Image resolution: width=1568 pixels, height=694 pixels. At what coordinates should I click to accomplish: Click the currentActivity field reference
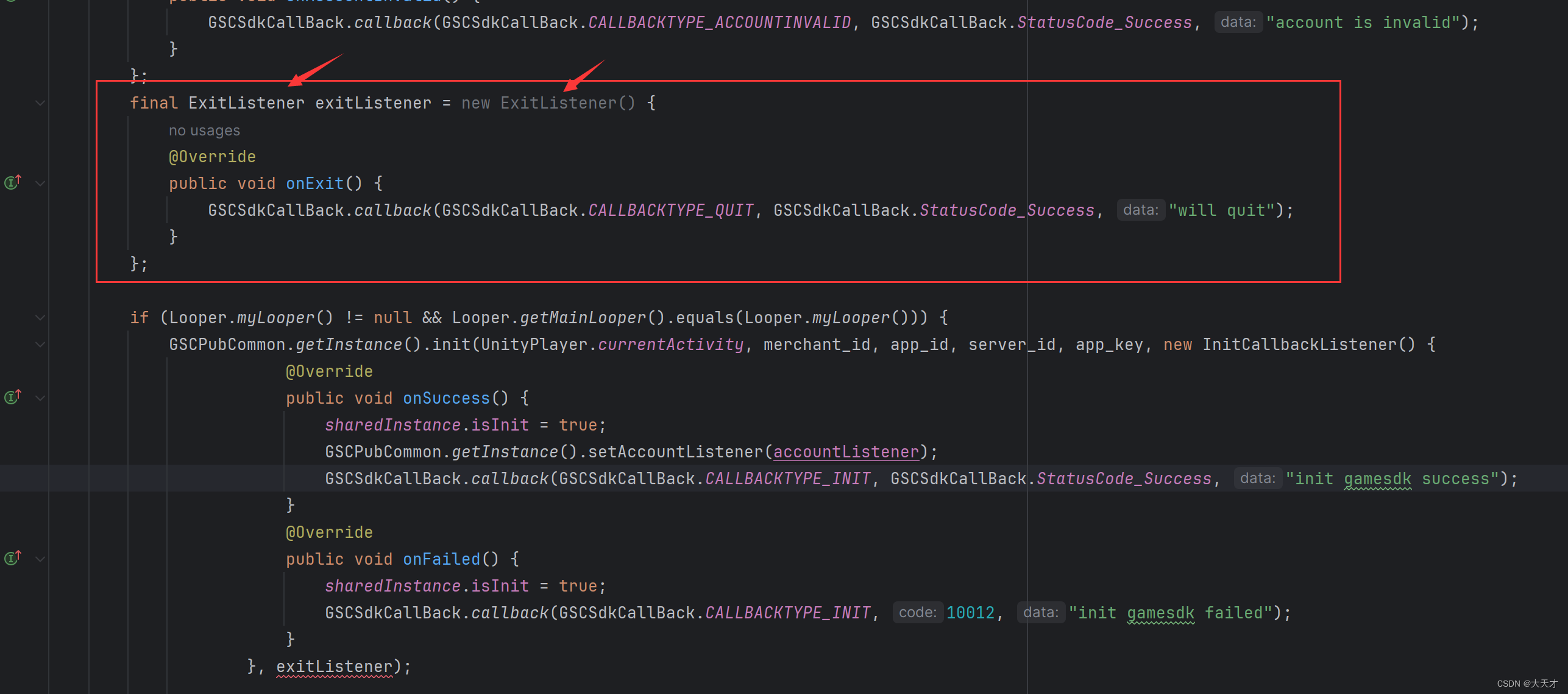(x=671, y=345)
